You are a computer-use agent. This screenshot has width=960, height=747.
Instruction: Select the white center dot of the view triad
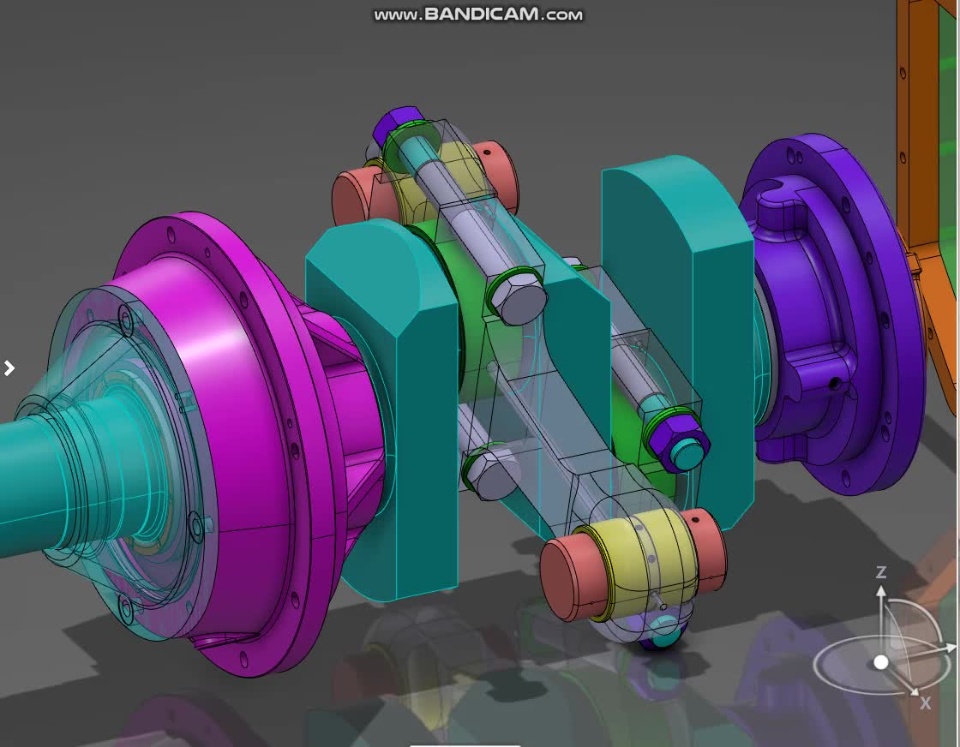click(x=881, y=663)
